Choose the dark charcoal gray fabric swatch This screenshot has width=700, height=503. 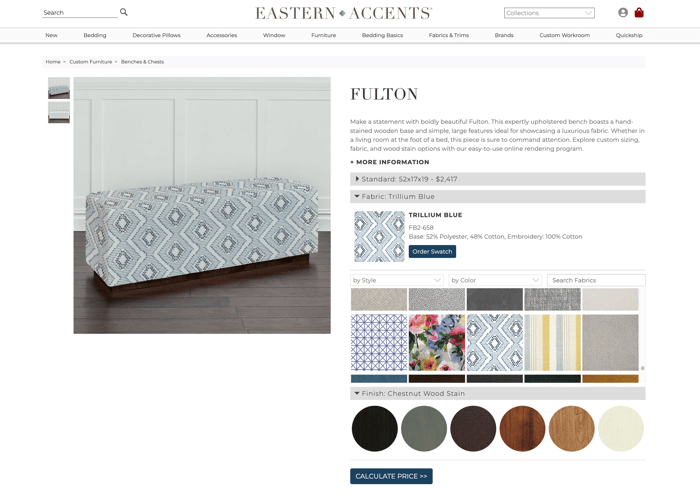495,299
